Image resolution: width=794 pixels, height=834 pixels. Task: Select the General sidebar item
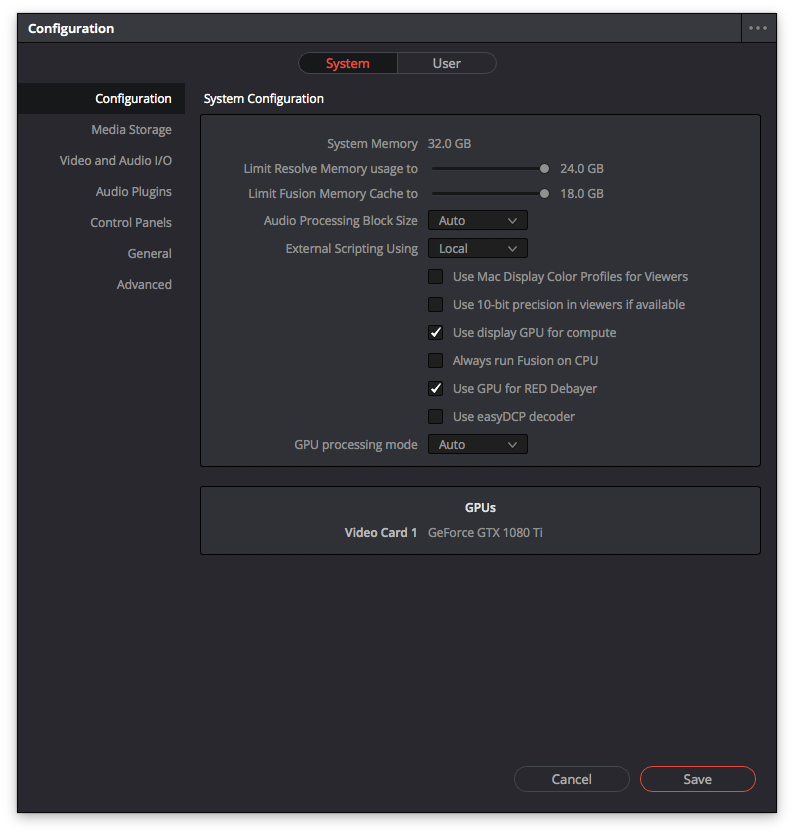point(149,254)
